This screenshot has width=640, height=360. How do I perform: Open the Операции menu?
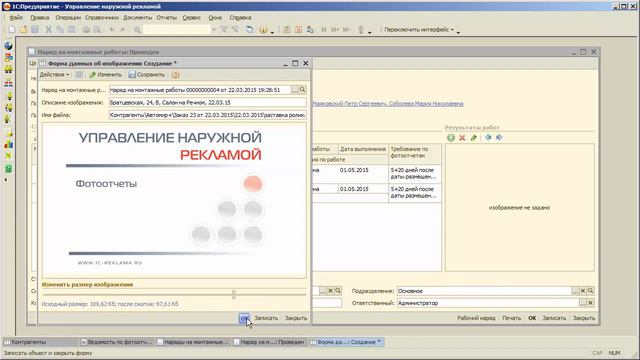pyautogui.click(x=68, y=18)
